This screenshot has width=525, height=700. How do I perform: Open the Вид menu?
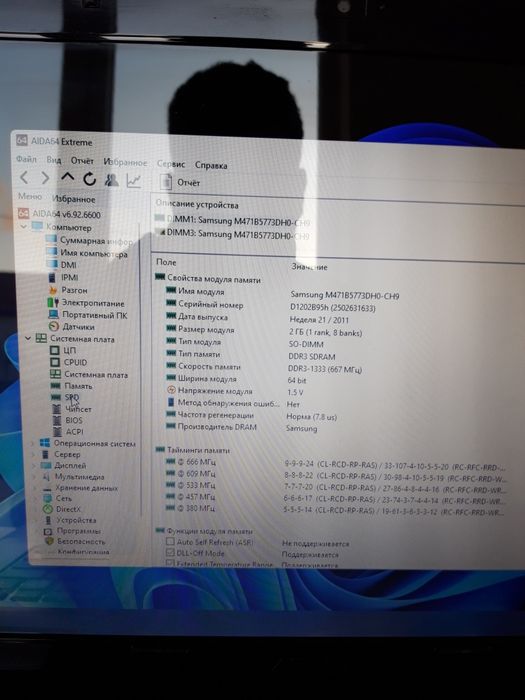pos(54,159)
